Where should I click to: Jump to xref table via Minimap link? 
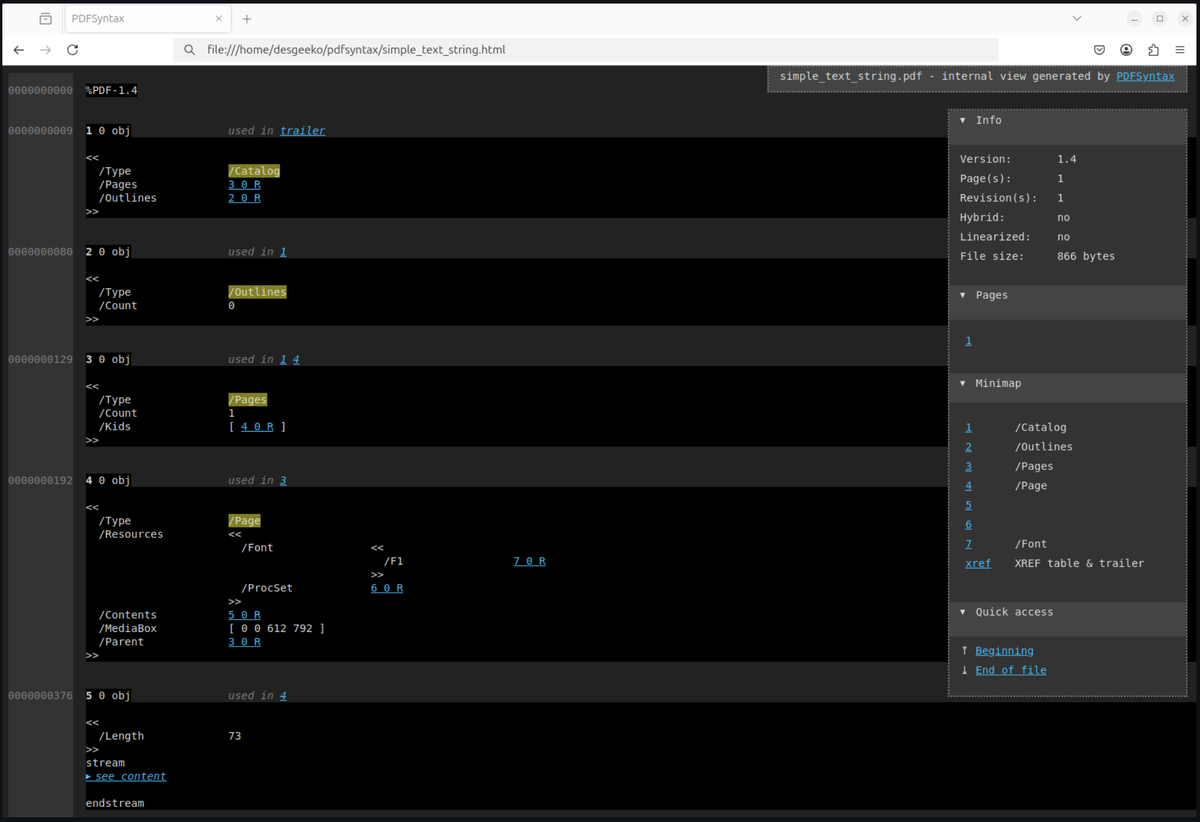[978, 563]
